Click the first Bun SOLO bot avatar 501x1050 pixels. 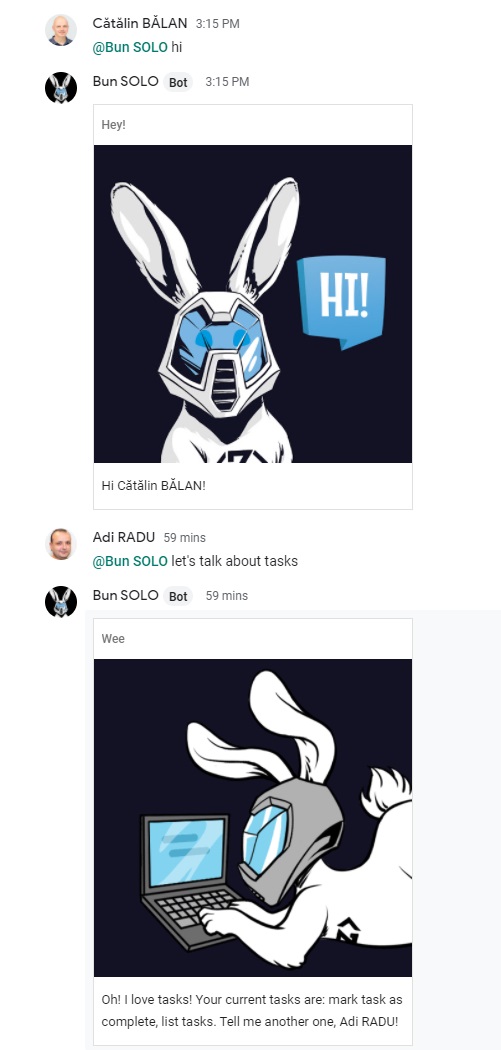click(x=61, y=88)
